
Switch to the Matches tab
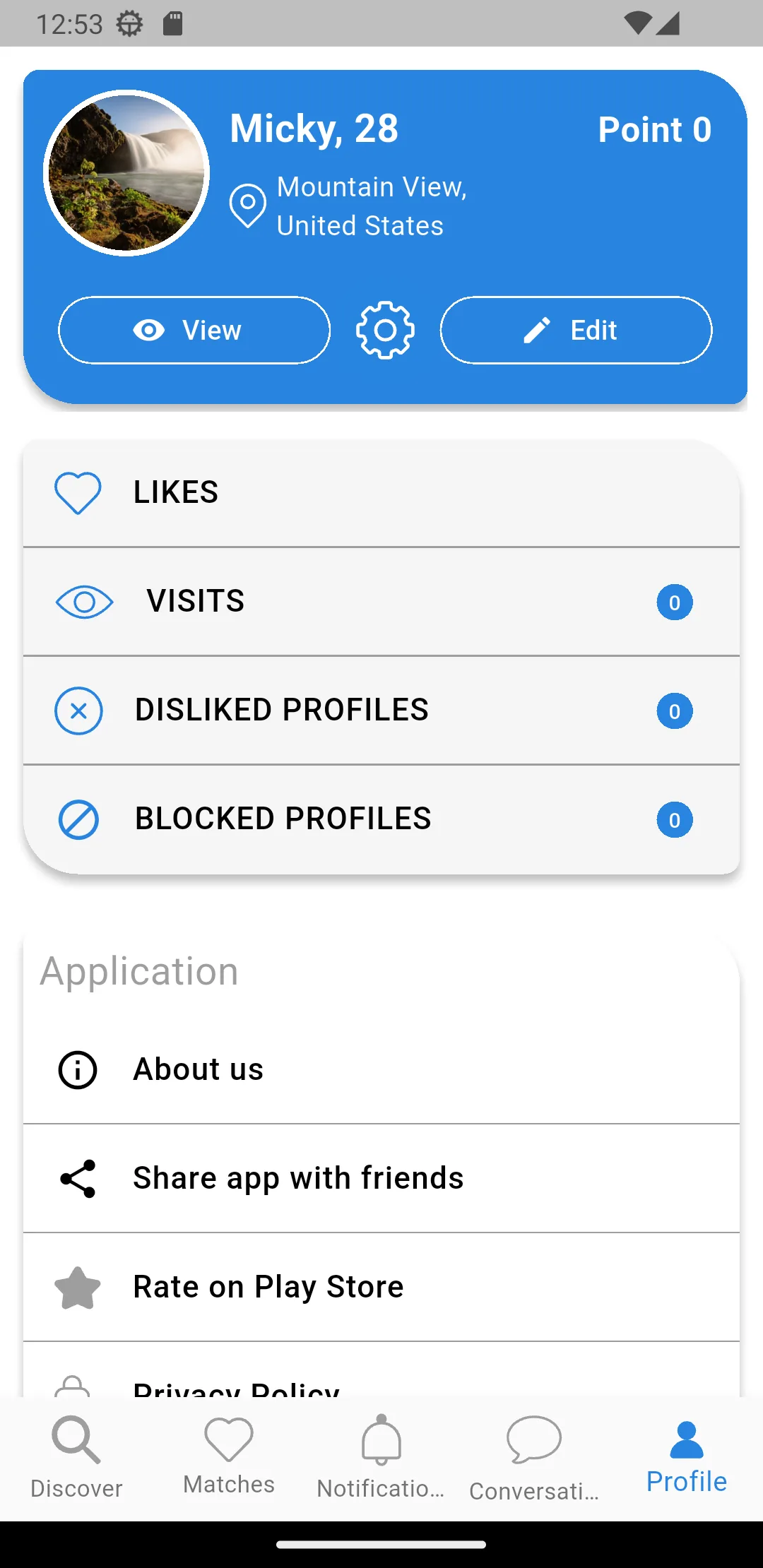(229, 1458)
